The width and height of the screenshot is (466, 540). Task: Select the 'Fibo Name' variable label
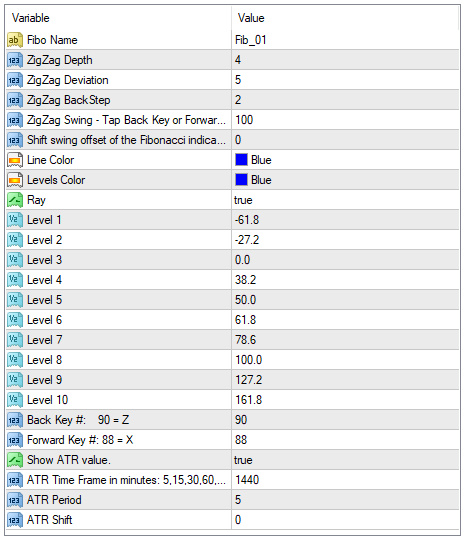click(x=52, y=40)
